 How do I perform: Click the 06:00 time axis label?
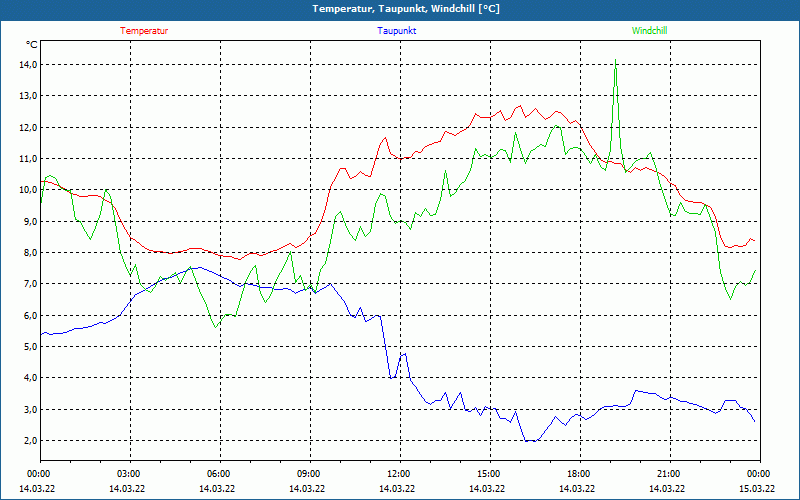(219, 473)
